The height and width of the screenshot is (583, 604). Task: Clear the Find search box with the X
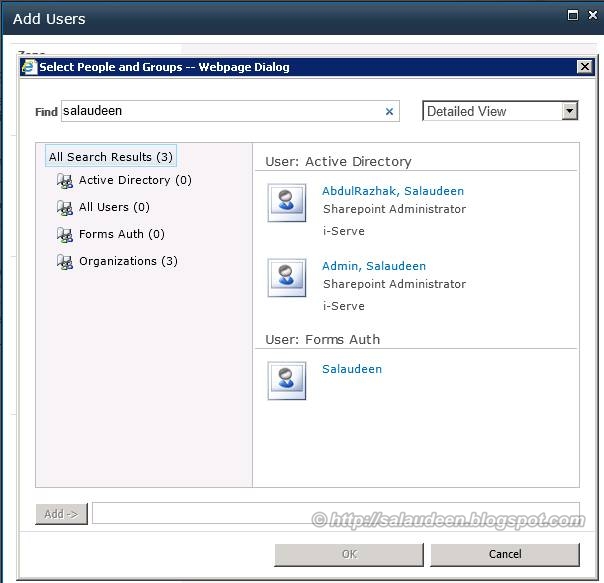[389, 112]
